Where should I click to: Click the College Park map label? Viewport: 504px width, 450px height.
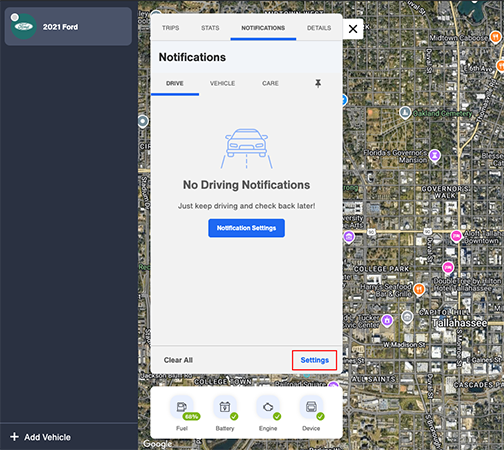[381, 269]
